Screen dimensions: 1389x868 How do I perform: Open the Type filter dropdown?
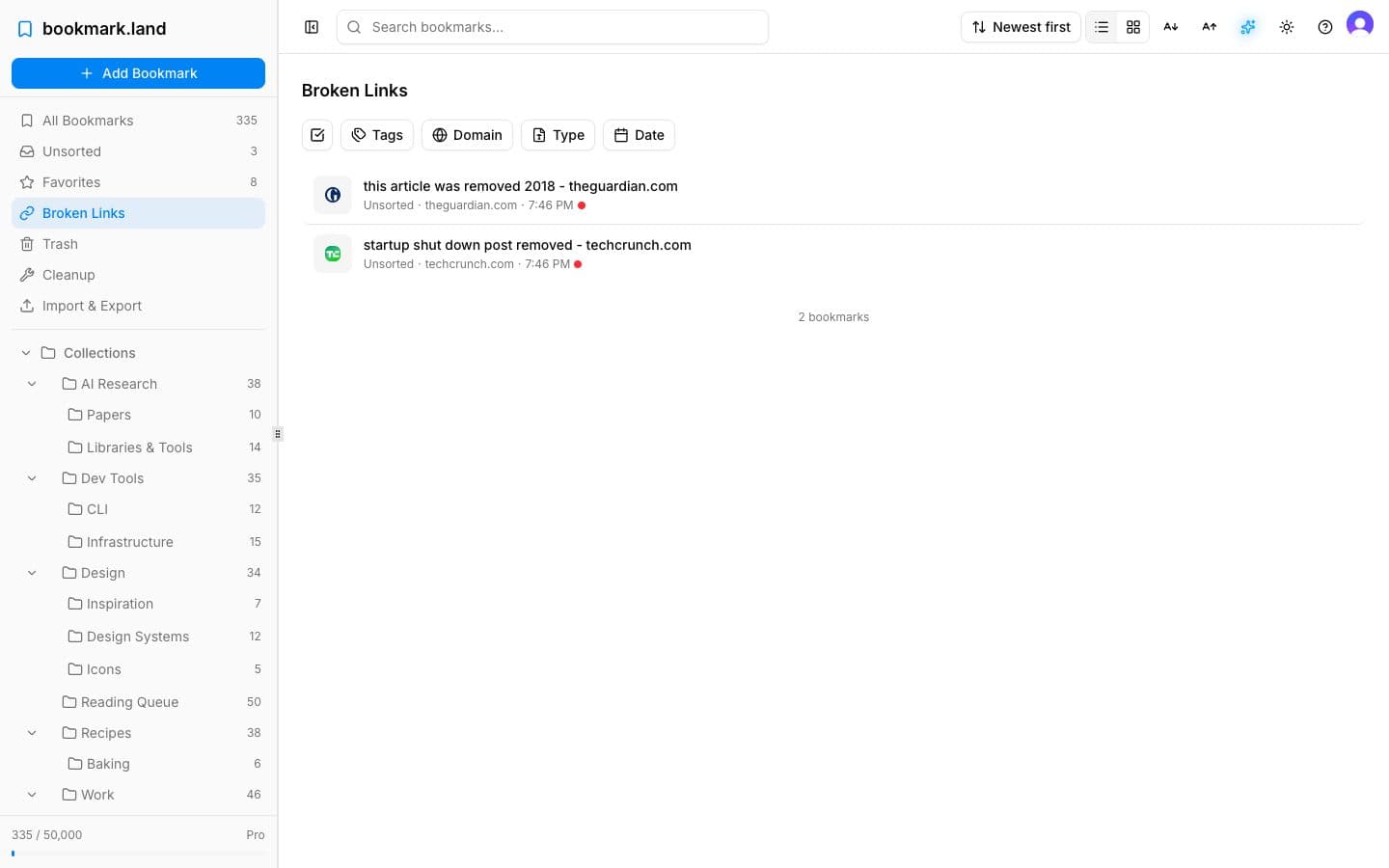click(x=558, y=135)
